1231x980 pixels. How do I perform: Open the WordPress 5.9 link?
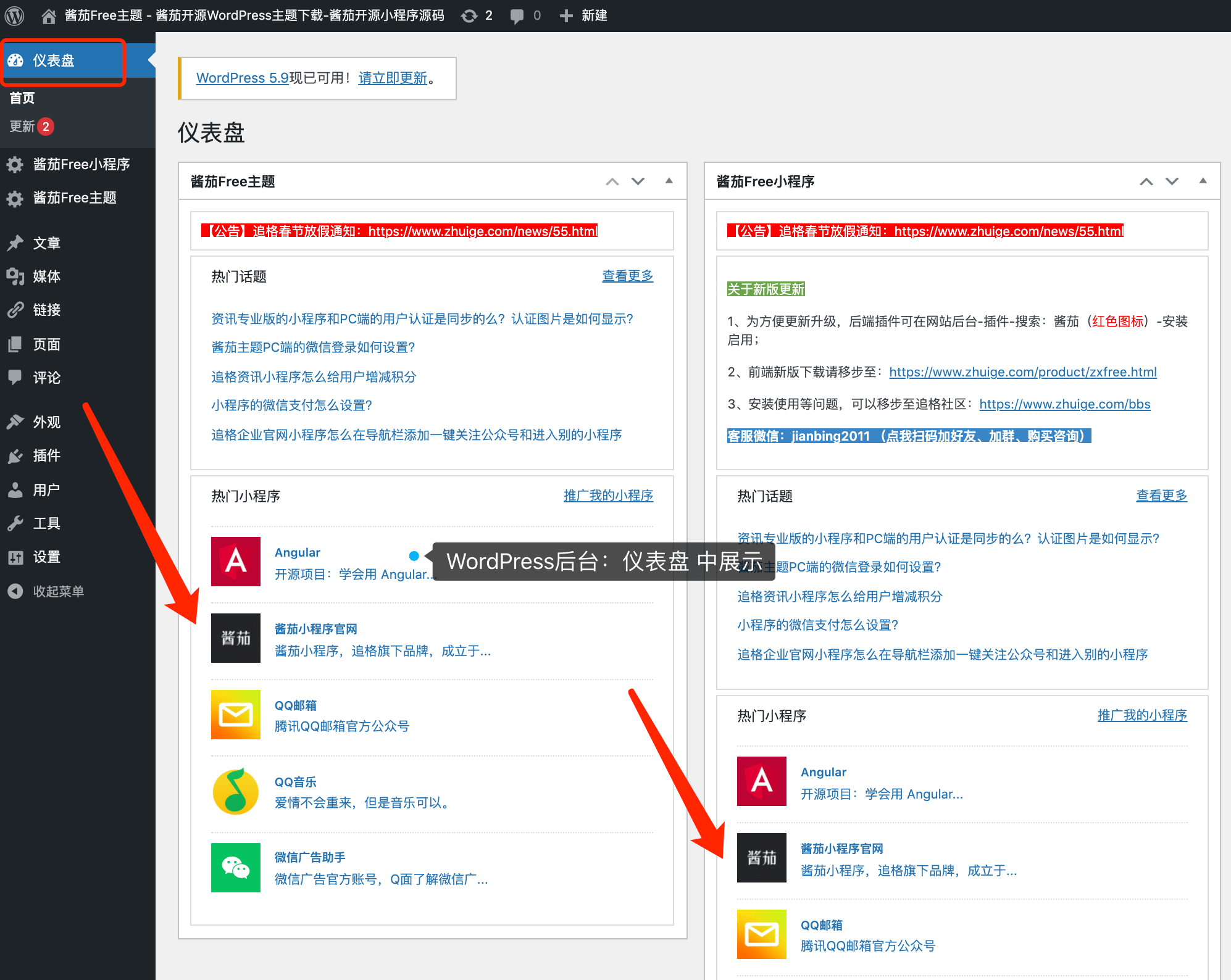click(243, 78)
